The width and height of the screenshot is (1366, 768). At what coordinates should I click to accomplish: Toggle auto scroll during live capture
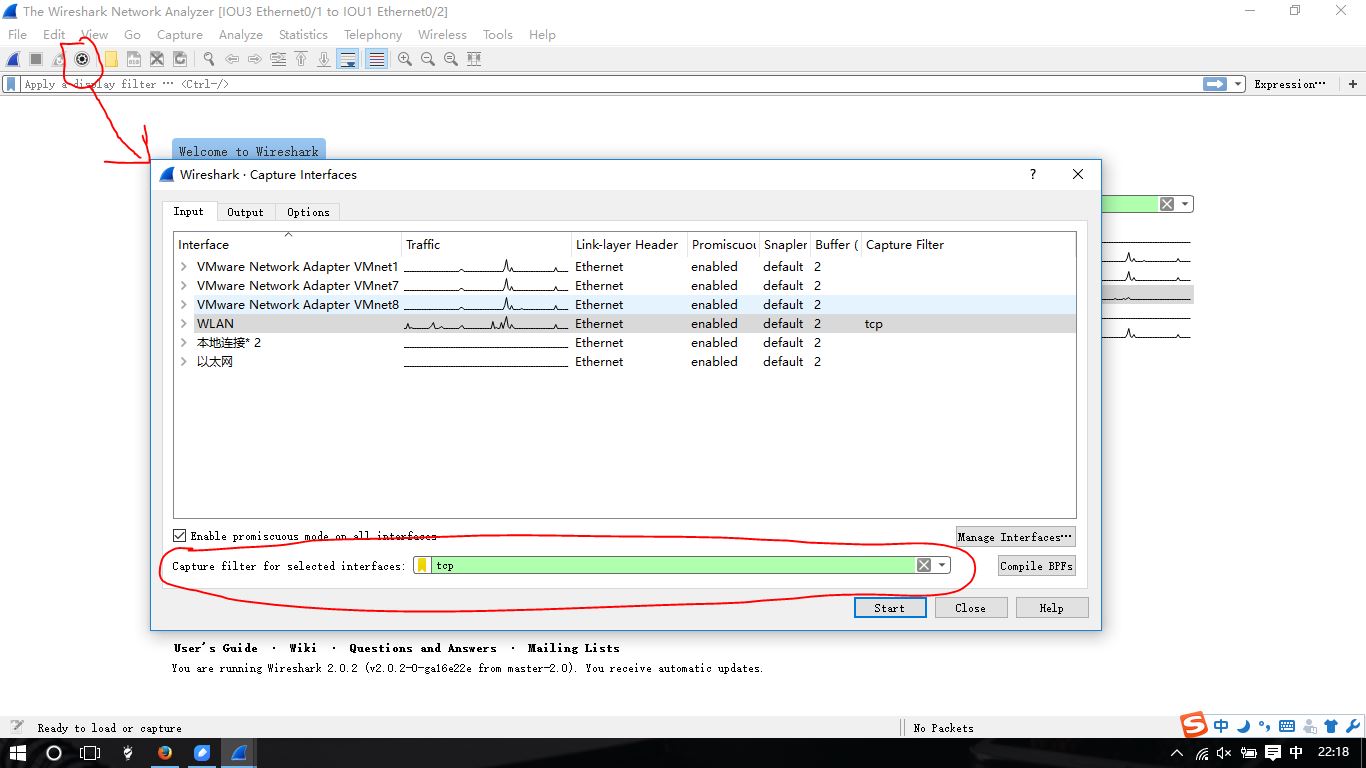[x=348, y=59]
